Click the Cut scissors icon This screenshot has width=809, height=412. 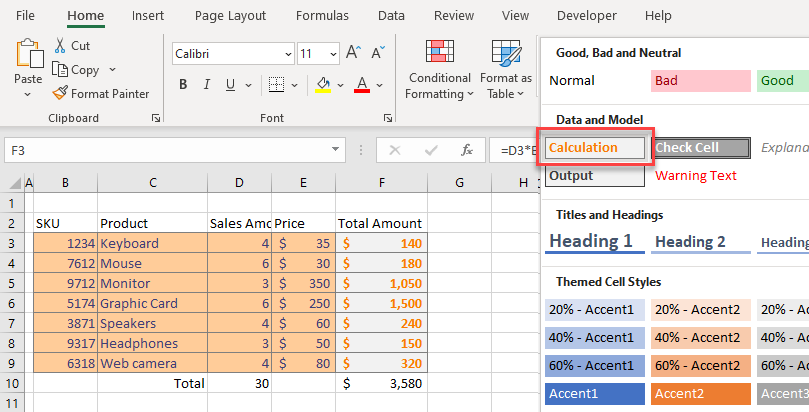click(60, 46)
